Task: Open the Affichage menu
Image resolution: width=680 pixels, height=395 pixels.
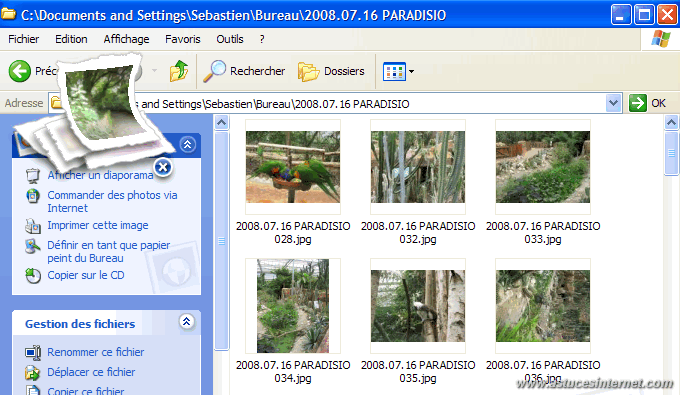Action: [126, 39]
